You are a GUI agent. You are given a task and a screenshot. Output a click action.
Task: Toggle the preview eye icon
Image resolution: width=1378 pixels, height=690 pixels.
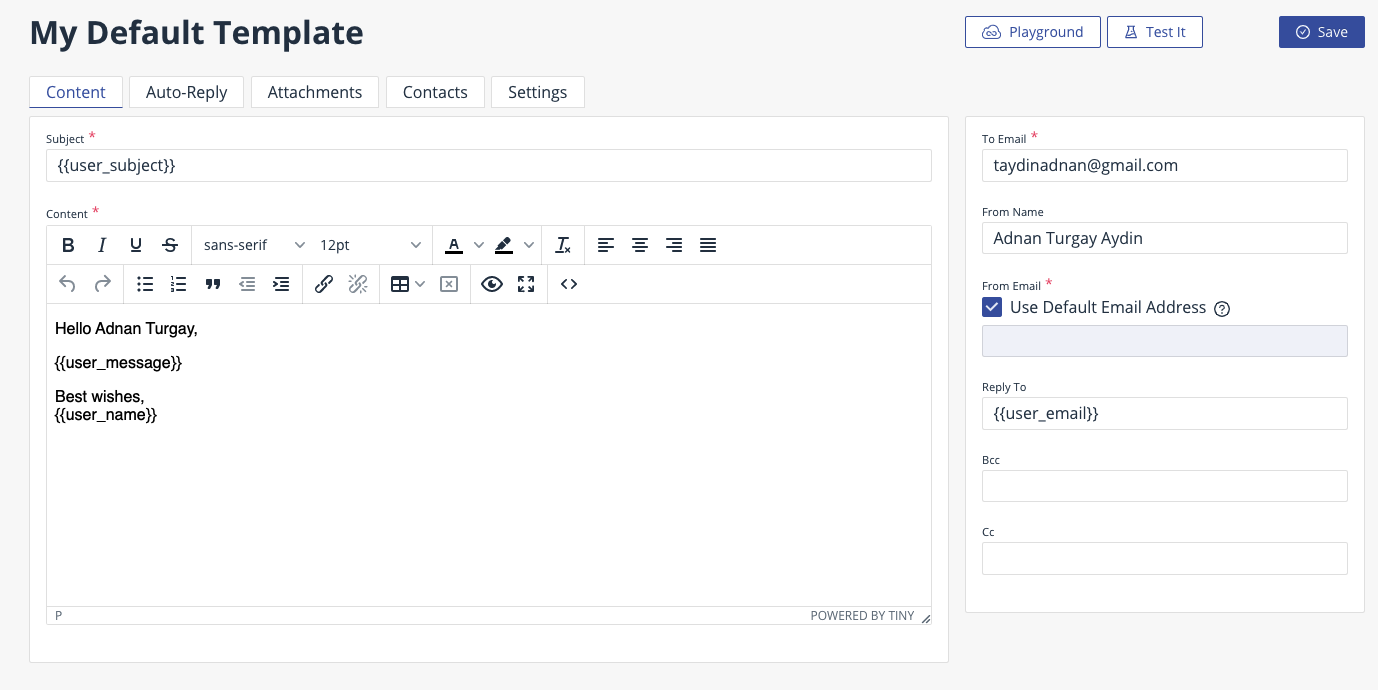pos(491,284)
